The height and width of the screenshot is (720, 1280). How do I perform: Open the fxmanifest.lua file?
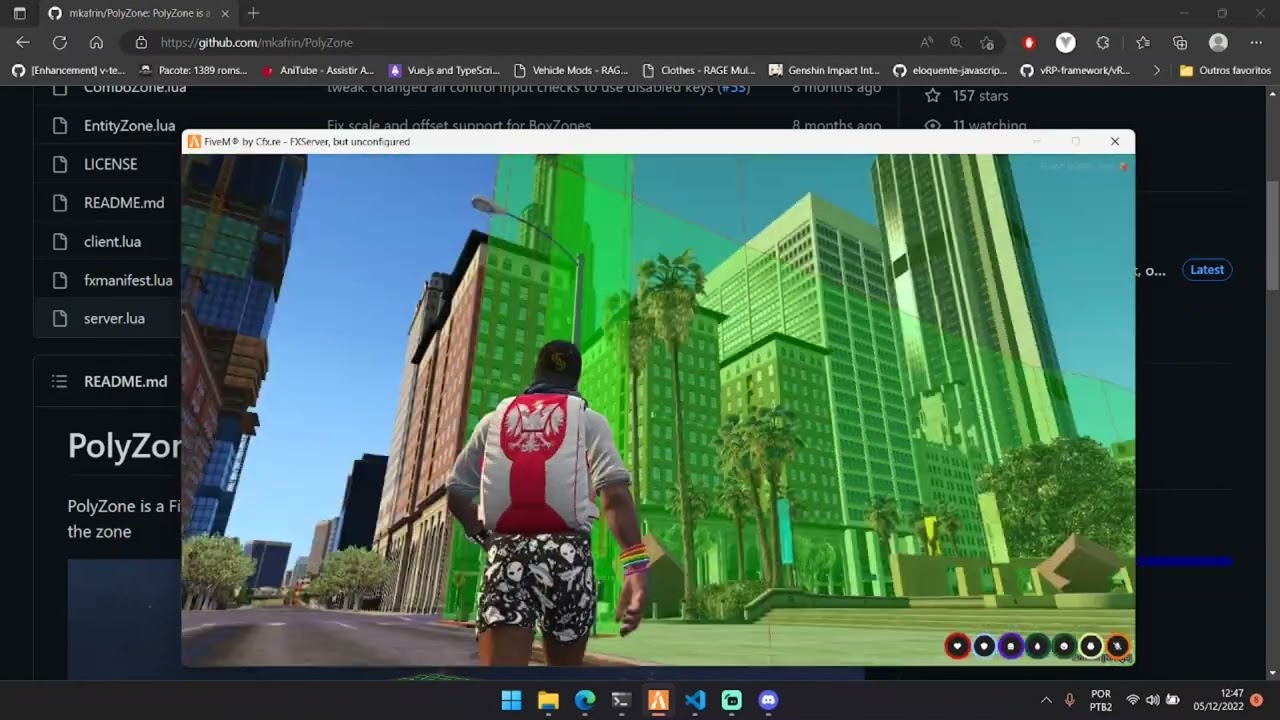tap(128, 280)
